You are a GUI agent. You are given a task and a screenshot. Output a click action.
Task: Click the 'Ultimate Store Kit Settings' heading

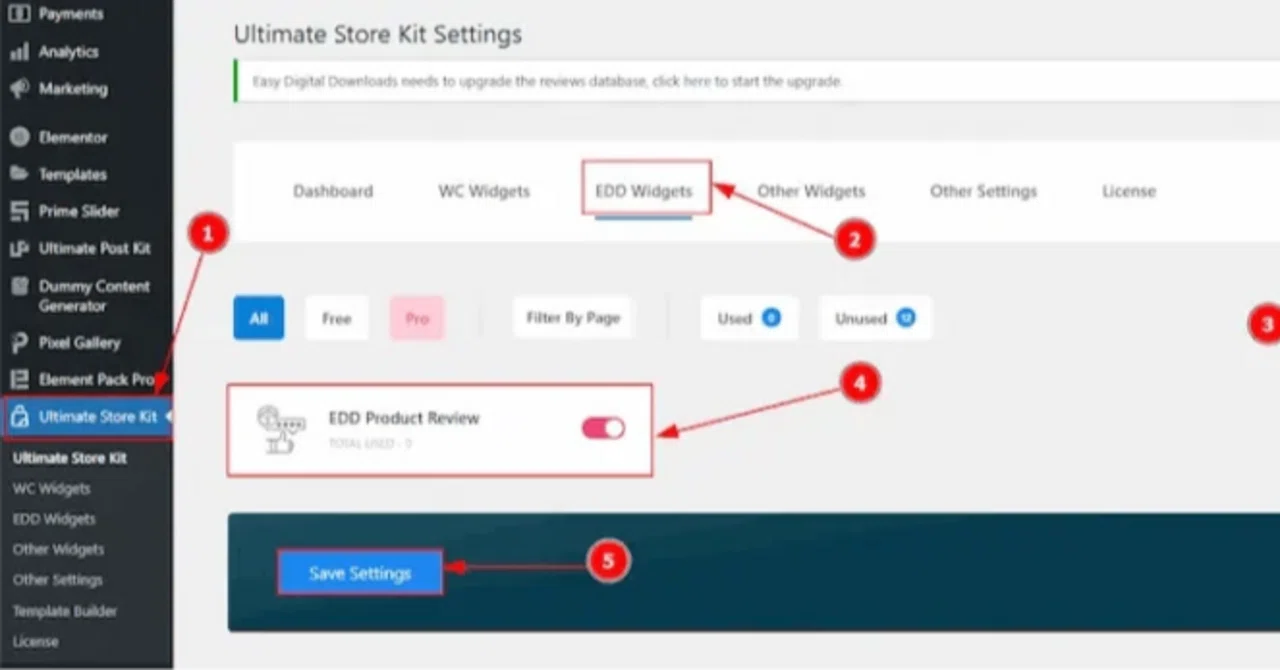(378, 34)
